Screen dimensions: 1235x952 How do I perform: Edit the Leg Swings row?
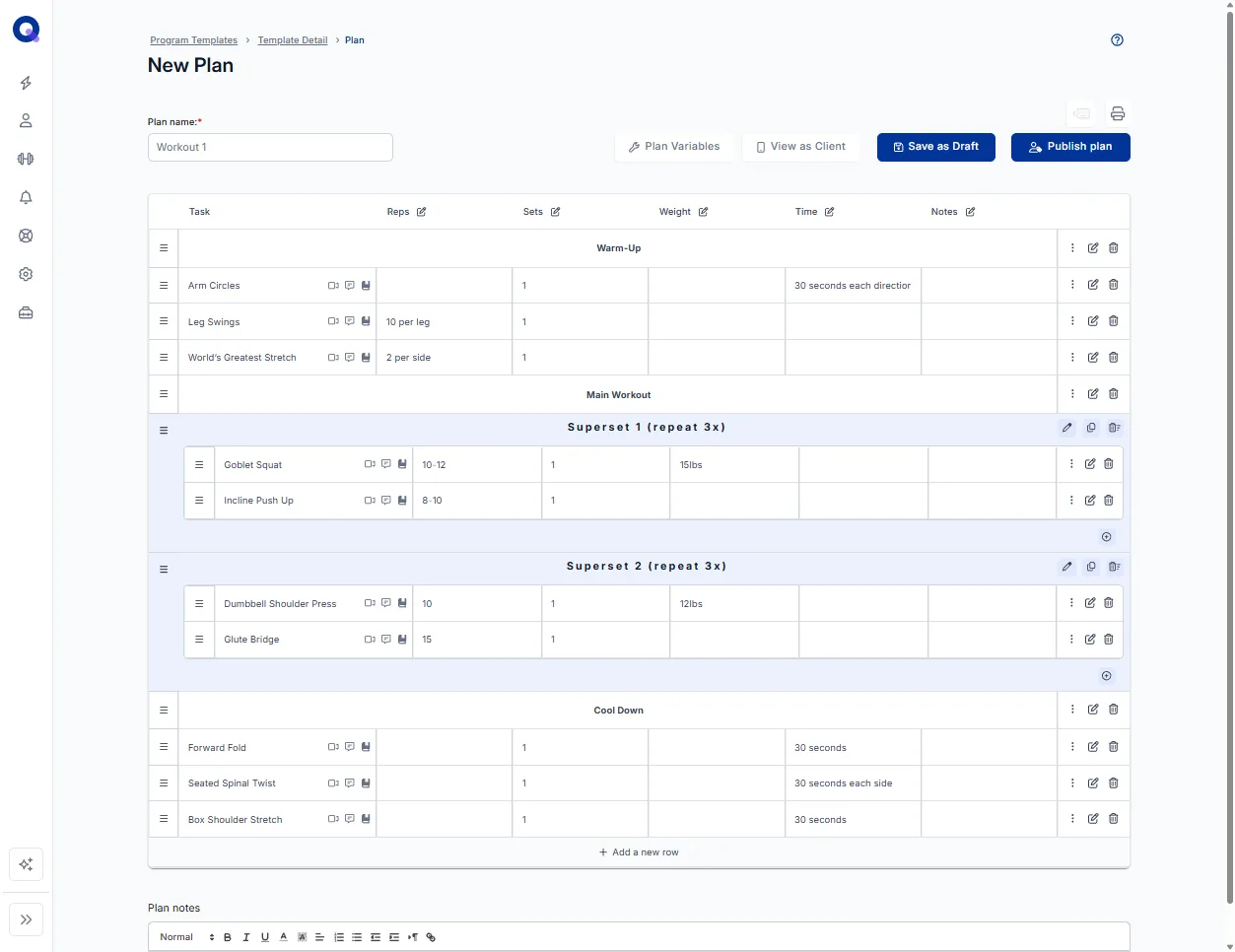click(1093, 321)
